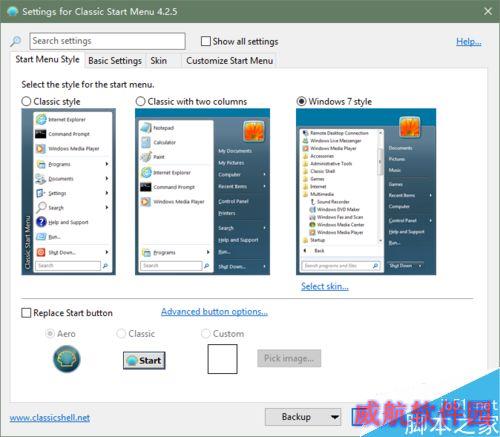This screenshot has height=437, width=500.
Task: Check the Replace Start button option
Action: click(26, 313)
